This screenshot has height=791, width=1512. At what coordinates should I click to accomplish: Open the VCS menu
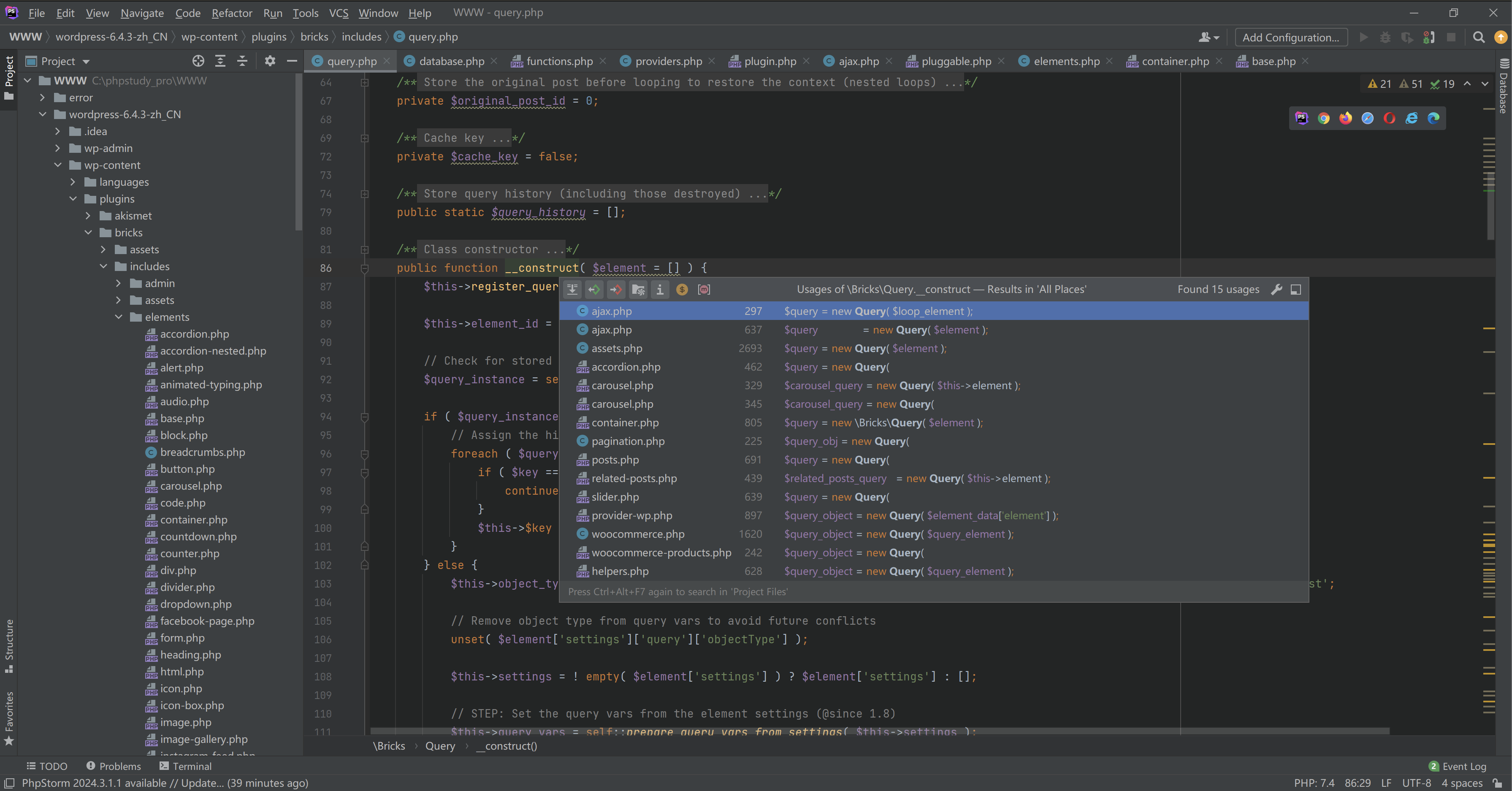point(339,12)
